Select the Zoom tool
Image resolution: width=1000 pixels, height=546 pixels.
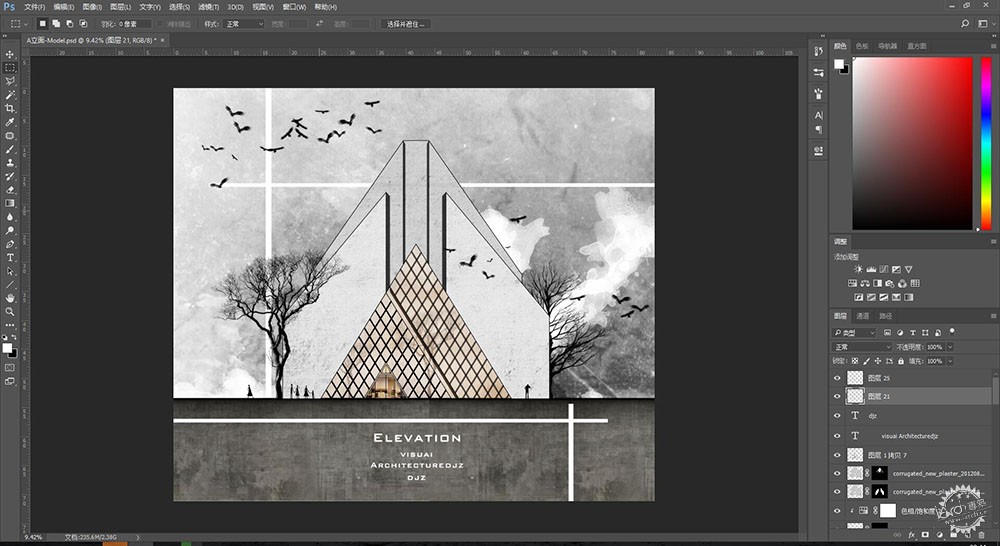coord(10,311)
